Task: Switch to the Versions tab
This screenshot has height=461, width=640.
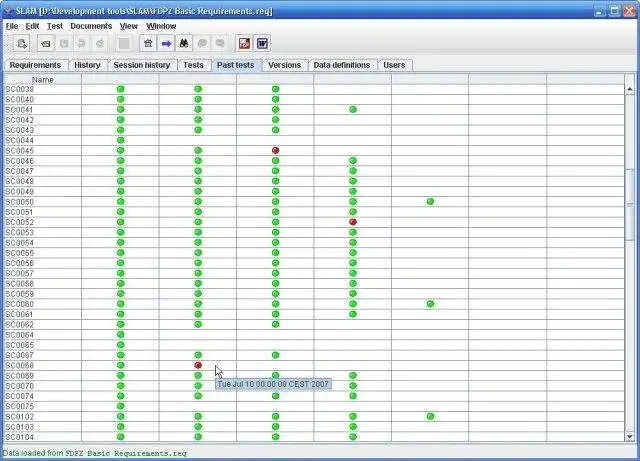Action: pos(284,65)
